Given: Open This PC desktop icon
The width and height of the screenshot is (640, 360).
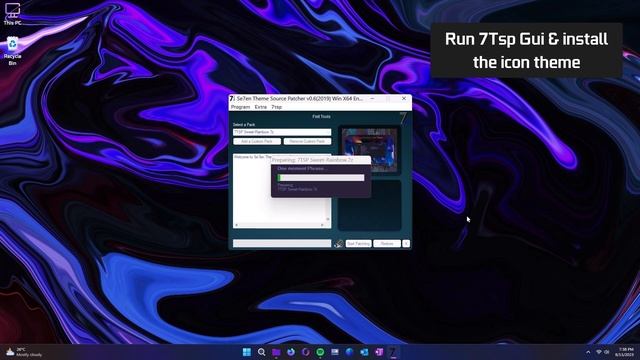Looking at the screenshot, I should click(x=12, y=14).
